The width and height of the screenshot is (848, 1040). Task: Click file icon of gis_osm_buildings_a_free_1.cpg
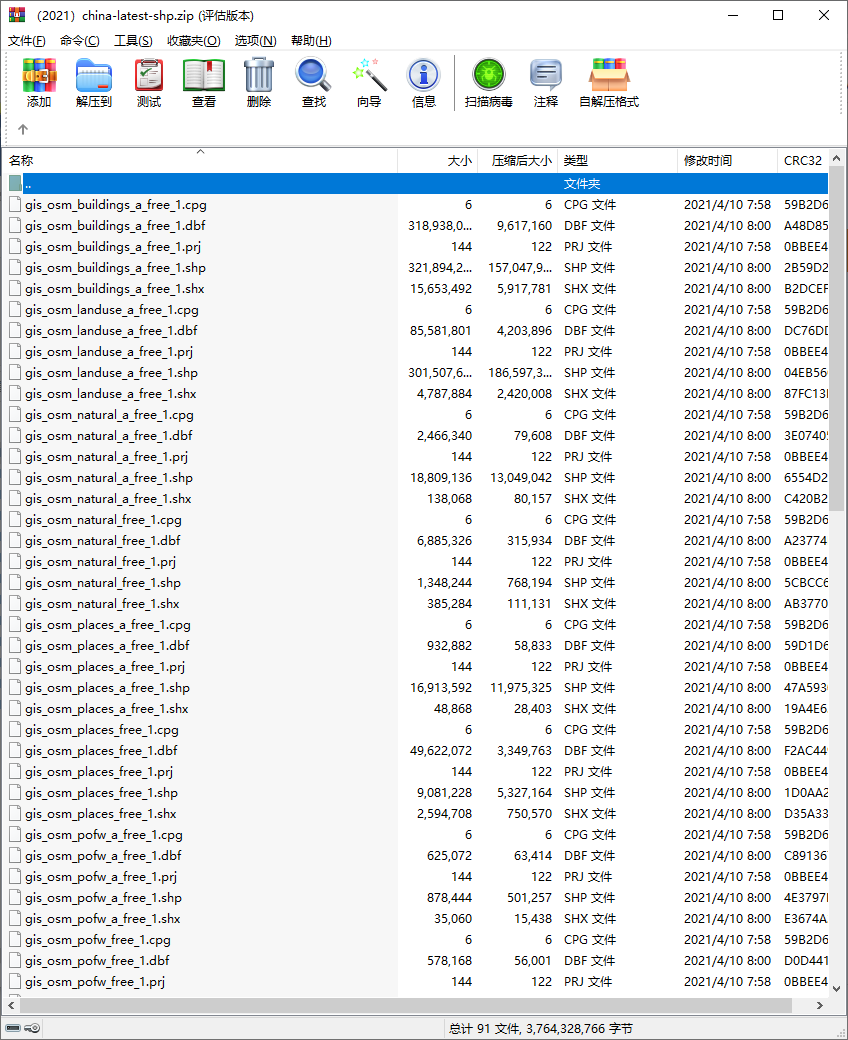click(x=15, y=204)
